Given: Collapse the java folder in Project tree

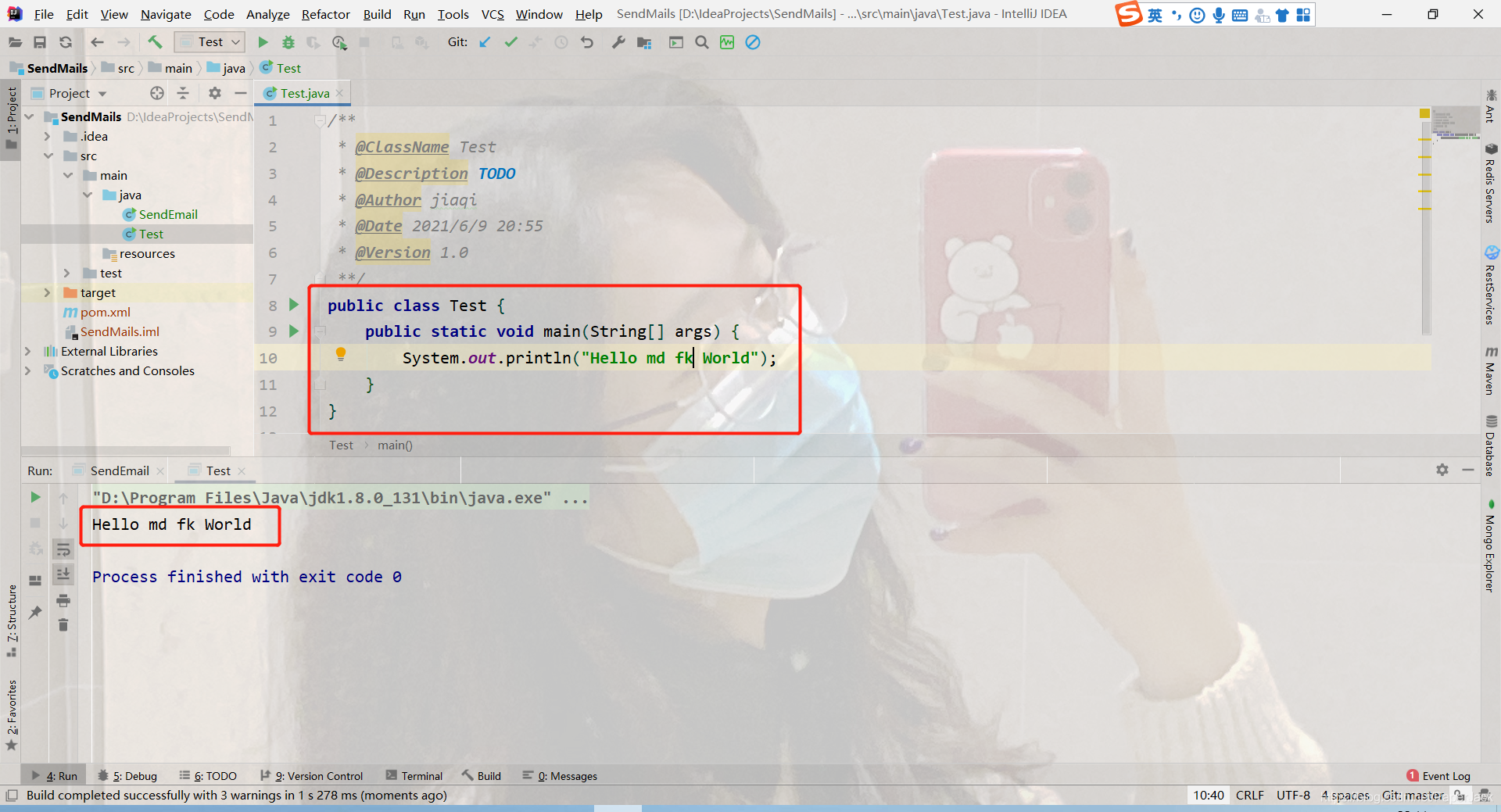Looking at the screenshot, I should click(x=87, y=195).
